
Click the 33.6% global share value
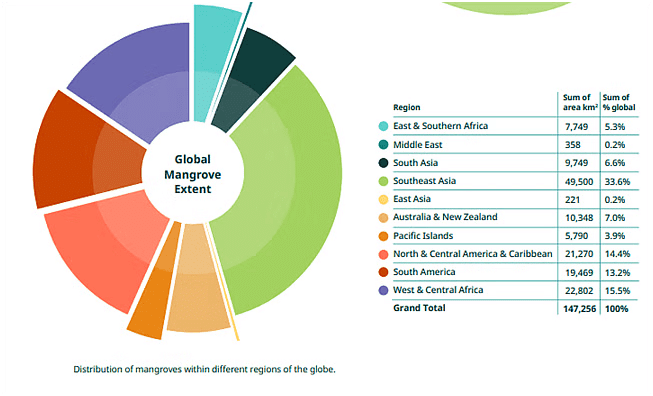pyautogui.click(x=617, y=182)
